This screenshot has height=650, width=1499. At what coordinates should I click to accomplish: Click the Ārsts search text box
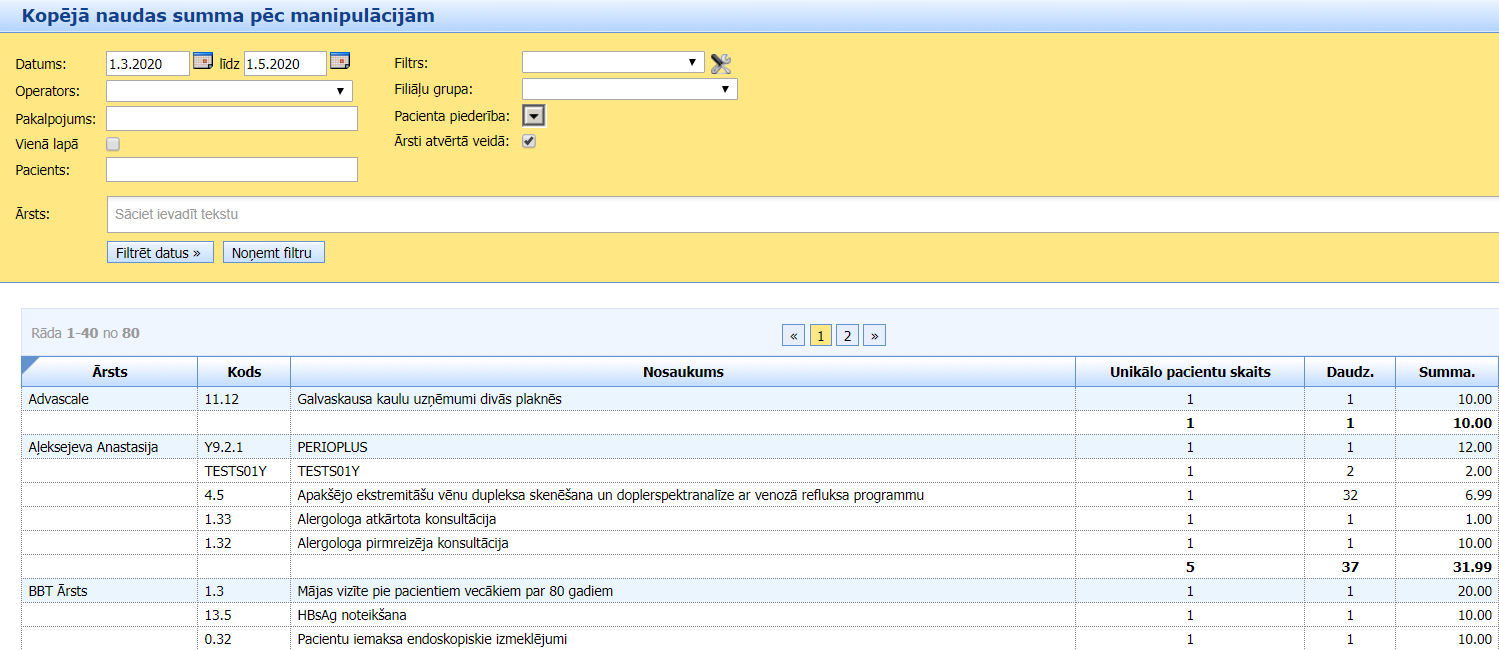800,214
